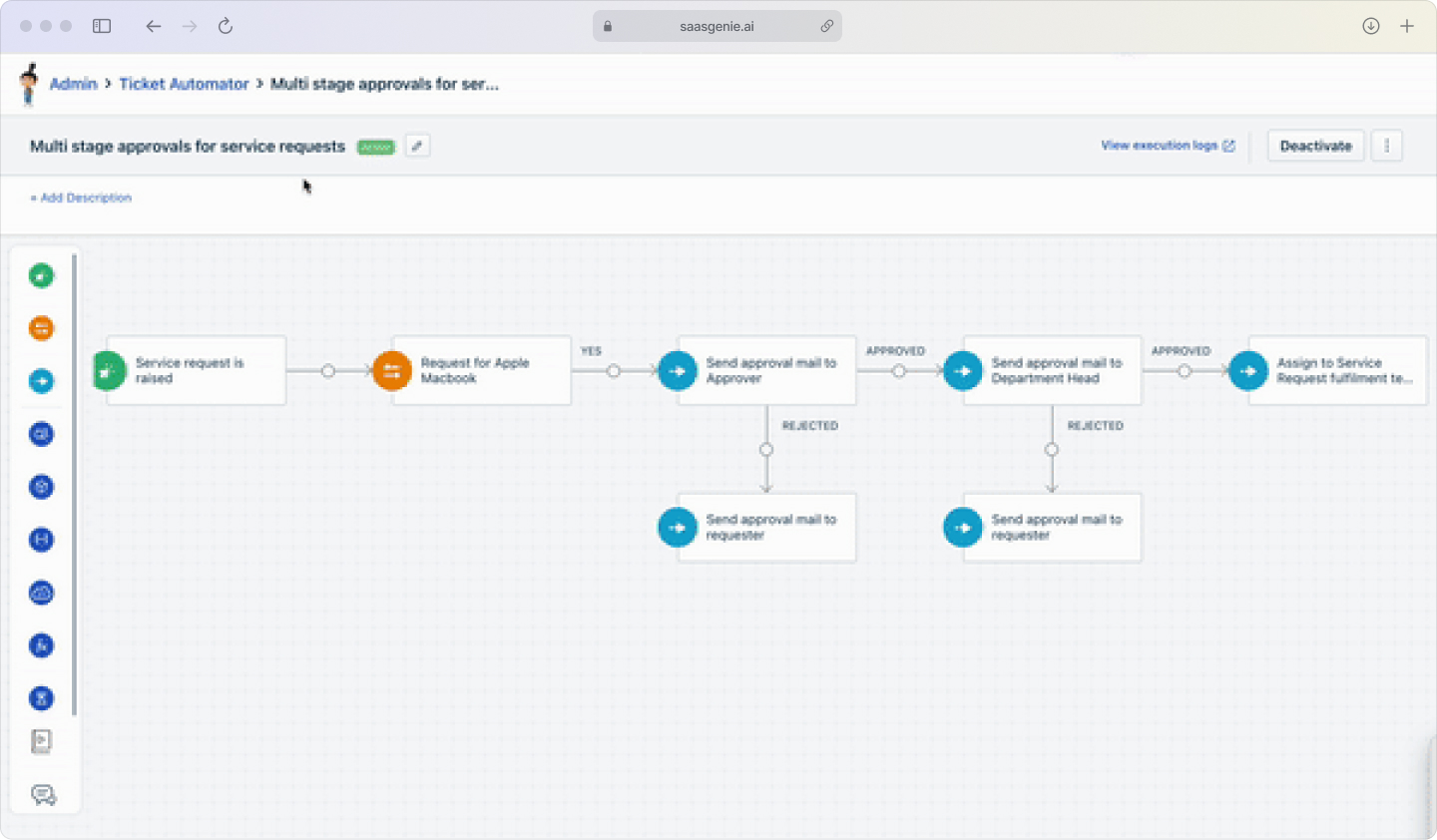Viewport: 1437px width, 840px height.
Task: Select the orange condition icon in the node palette
Action: (41, 327)
